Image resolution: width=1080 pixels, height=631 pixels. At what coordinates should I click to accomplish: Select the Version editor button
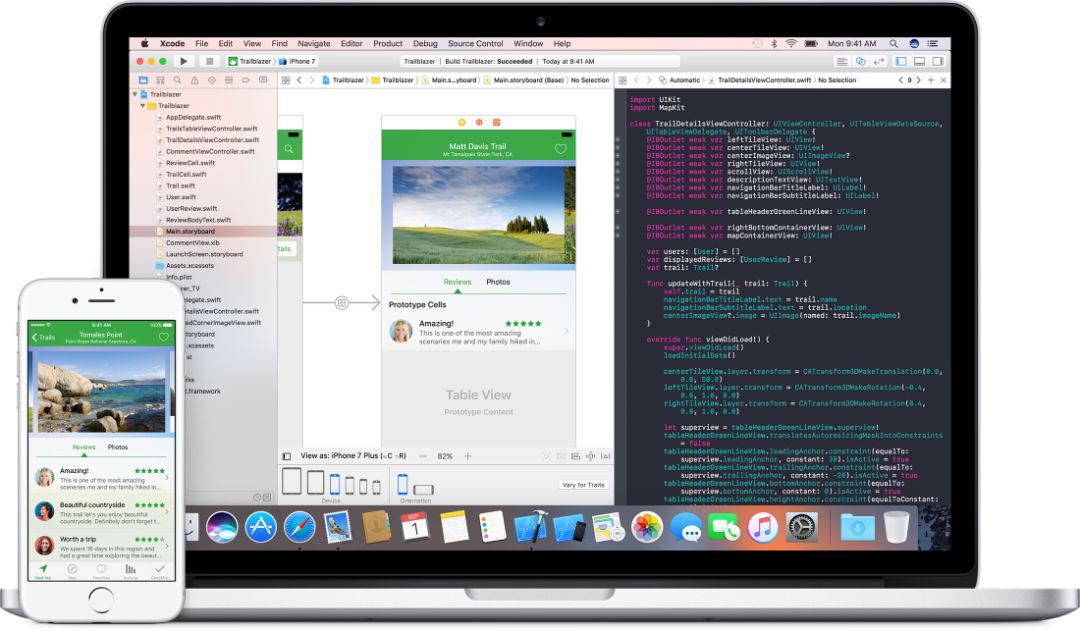(x=879, y=61)
